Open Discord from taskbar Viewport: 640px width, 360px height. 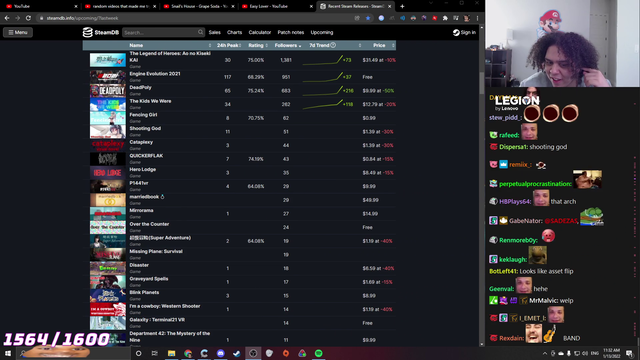pos(220,353)
